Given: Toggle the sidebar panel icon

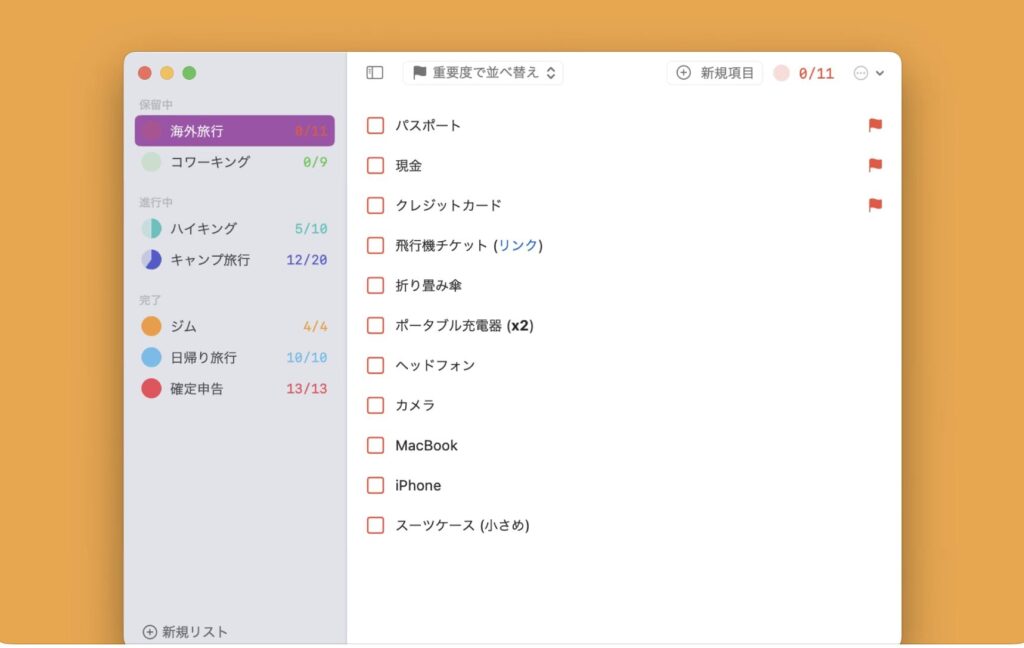Looking at the screenshot, I should coord(375,73).
